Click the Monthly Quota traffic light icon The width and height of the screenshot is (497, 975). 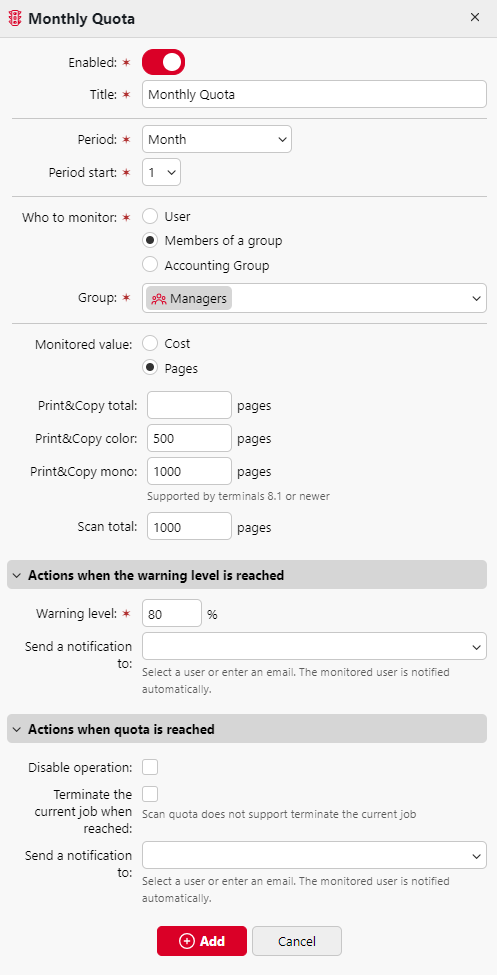(x=15, y=18)
